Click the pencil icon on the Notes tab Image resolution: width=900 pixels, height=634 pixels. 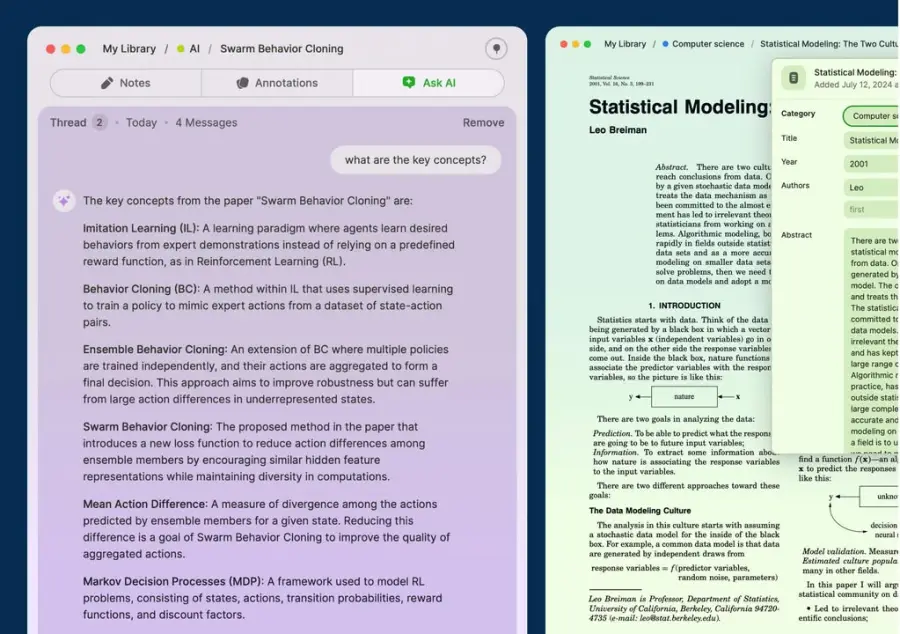pyautogui.click(x=107, y=83)
